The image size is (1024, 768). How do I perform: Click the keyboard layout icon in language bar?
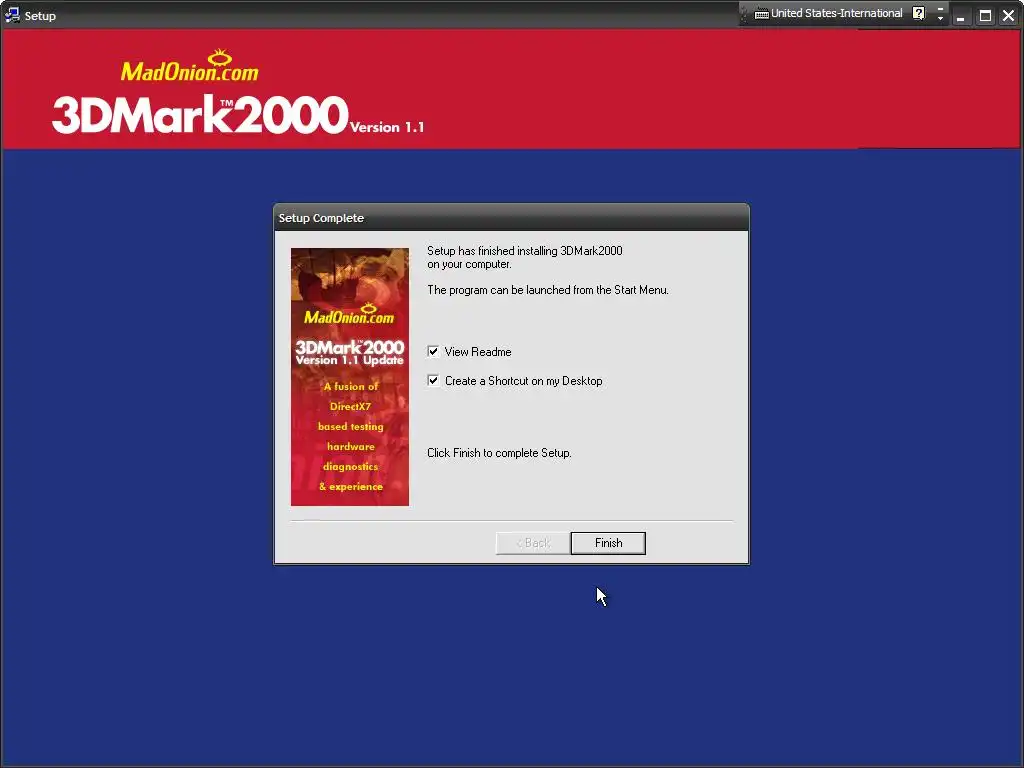761,14
